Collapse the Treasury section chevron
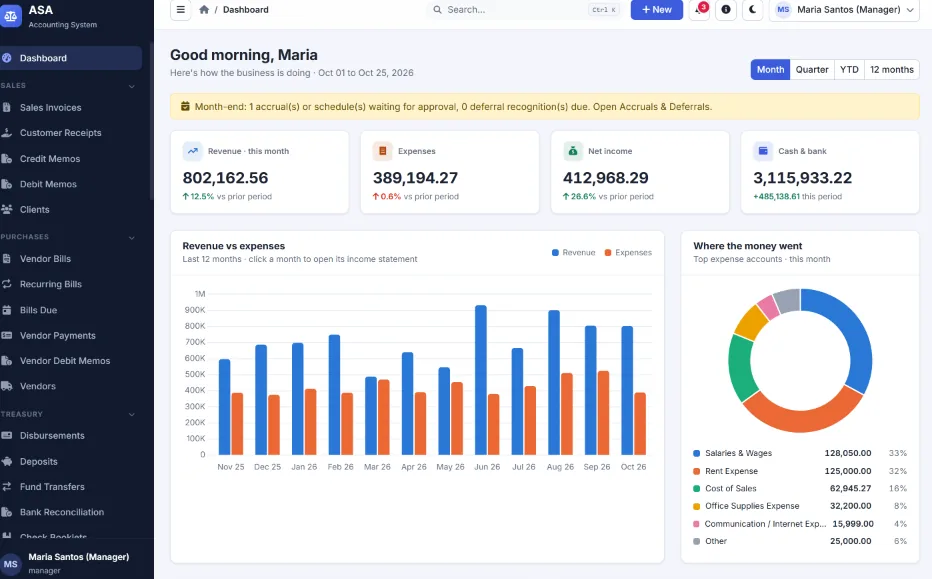This screenshot has width=932, height=579. pyautogui.click(x=131, y=414)
